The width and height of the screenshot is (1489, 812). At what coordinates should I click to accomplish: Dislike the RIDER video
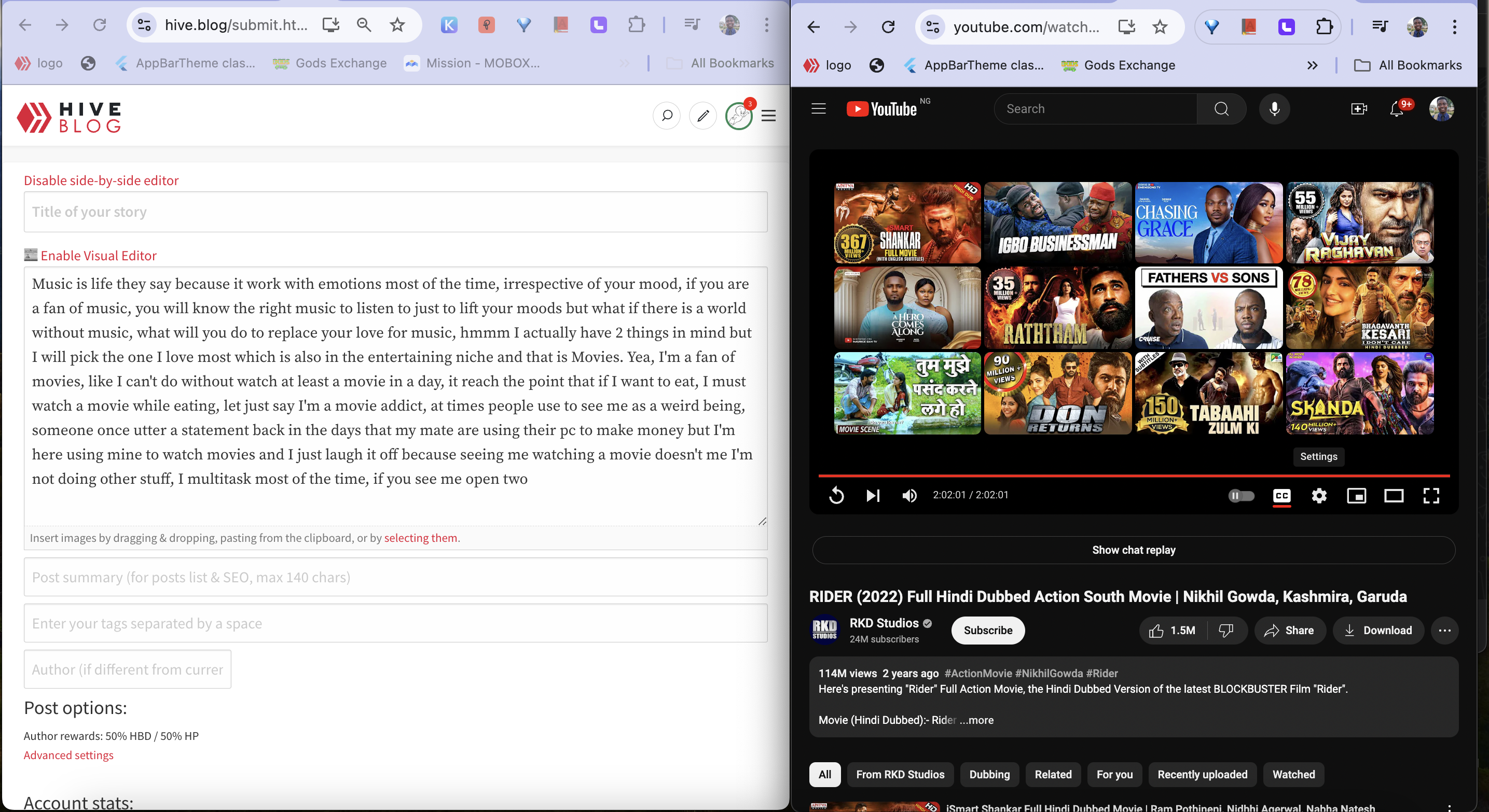tap(1226, 631)
